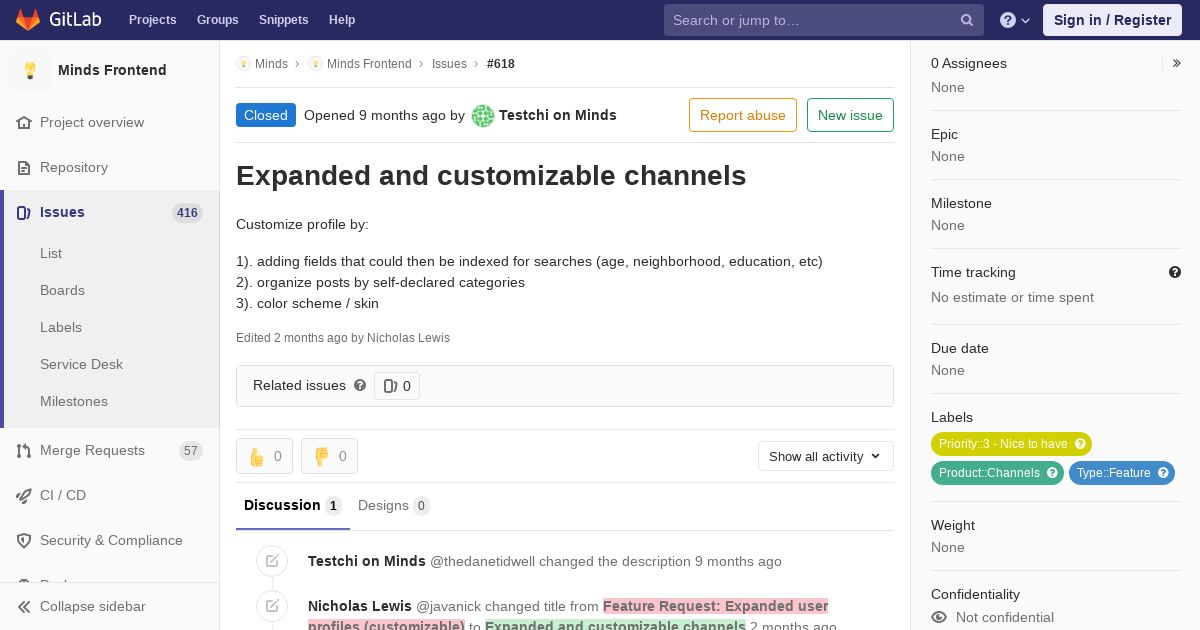Image resolution: width=1200 pixels, height=630 pixels.
Task: Click the Project overview home icon
Action: tap(24, 123)
